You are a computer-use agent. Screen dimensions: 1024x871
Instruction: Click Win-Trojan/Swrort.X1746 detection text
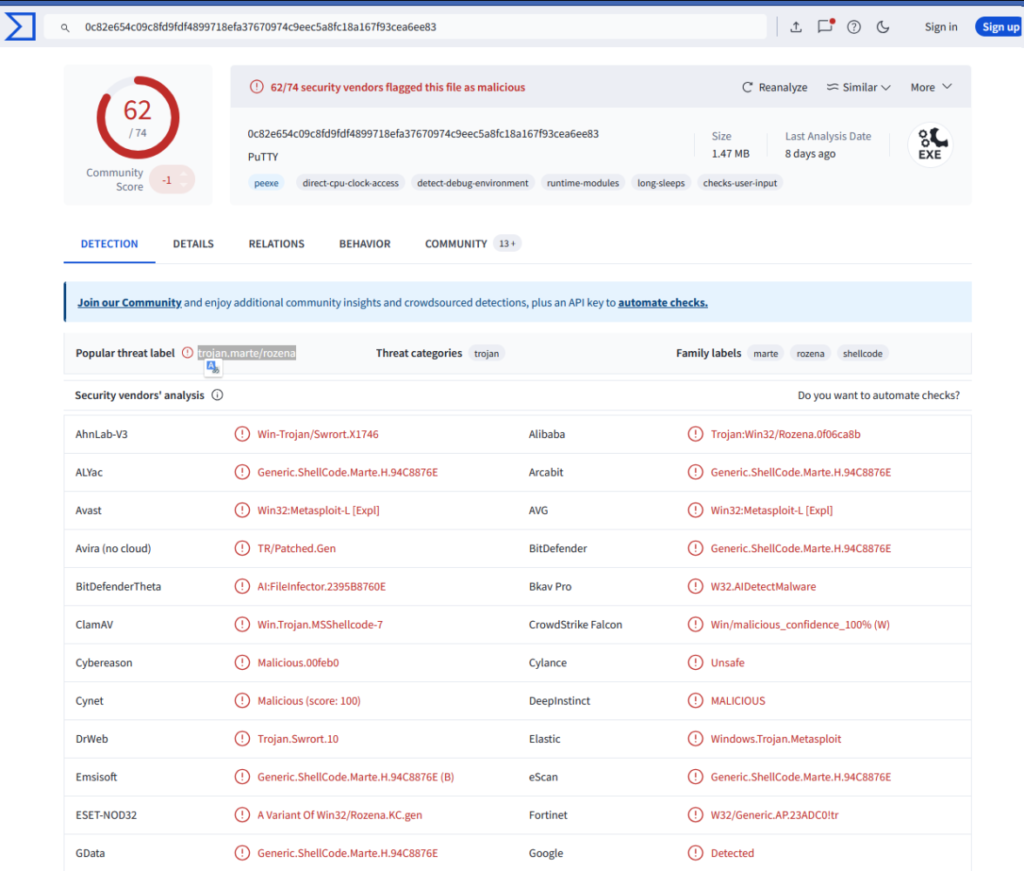(x=318, y=434)
